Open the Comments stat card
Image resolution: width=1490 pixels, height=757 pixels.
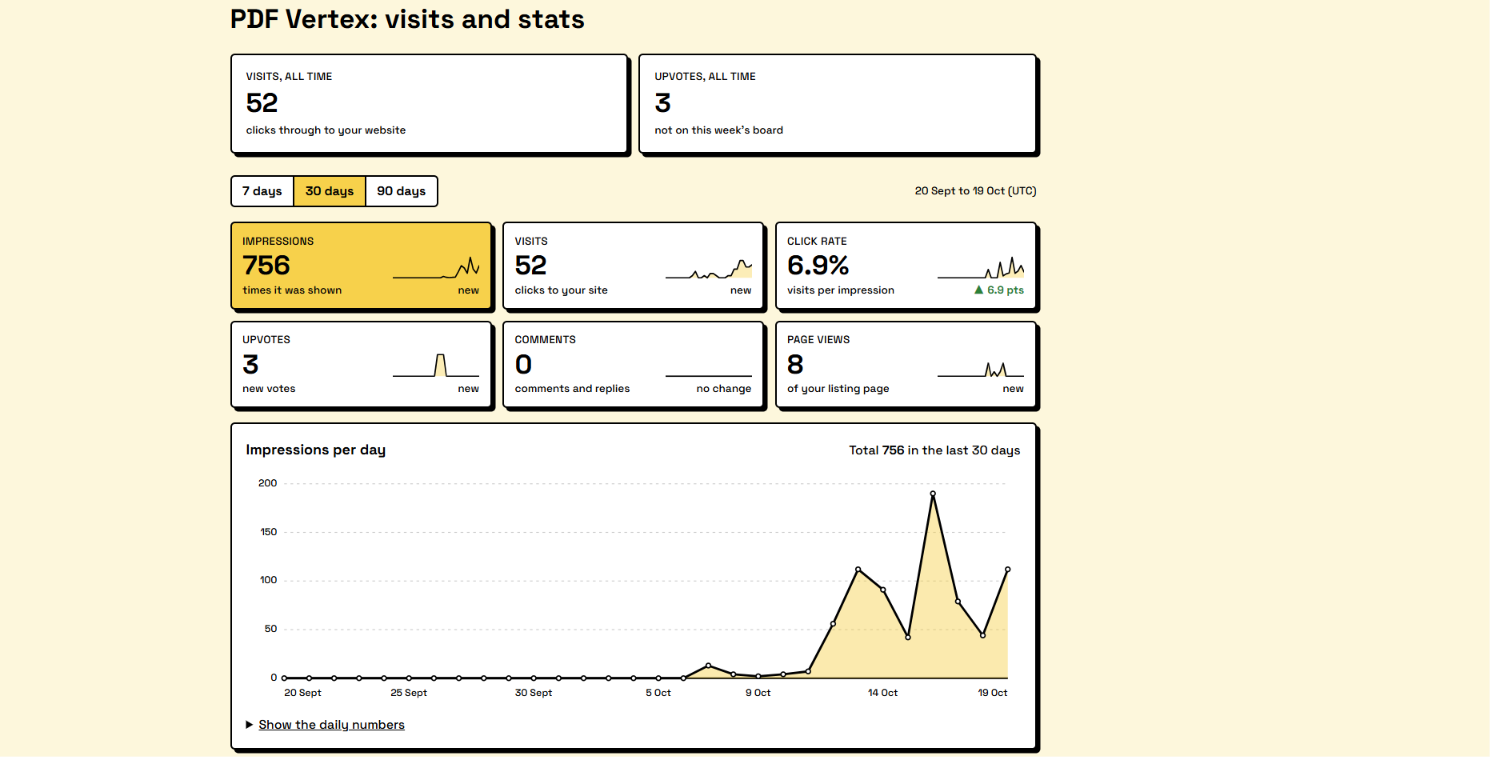(x=633, y=364)
